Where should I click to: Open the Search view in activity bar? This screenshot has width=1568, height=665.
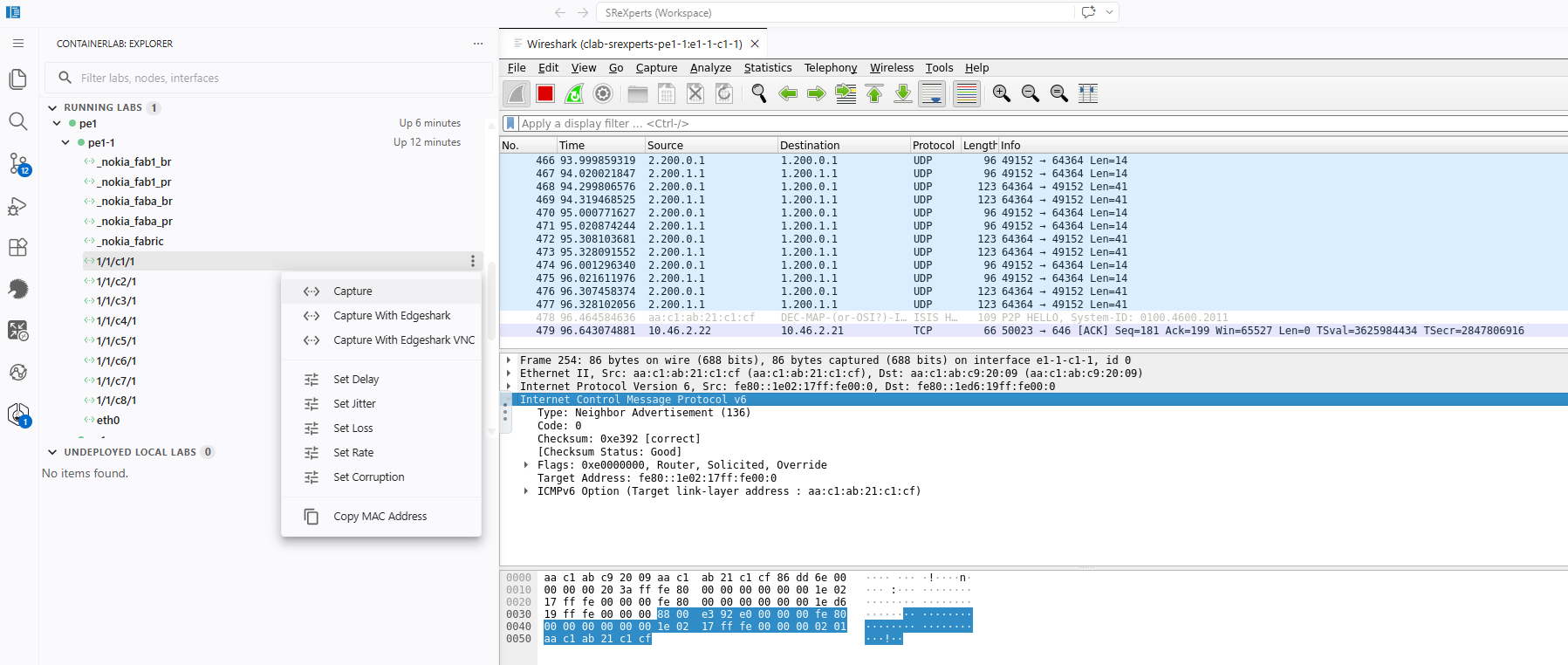(x=18, y=121)
